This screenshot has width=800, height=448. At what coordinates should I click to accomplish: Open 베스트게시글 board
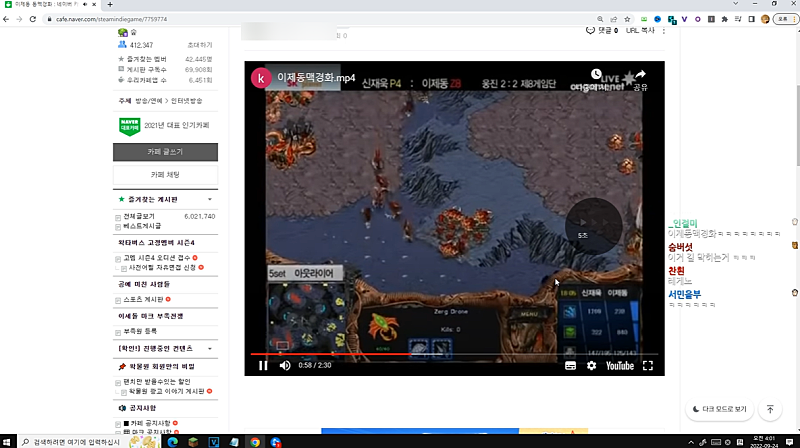pyautogui.click(x=142, y=226)
